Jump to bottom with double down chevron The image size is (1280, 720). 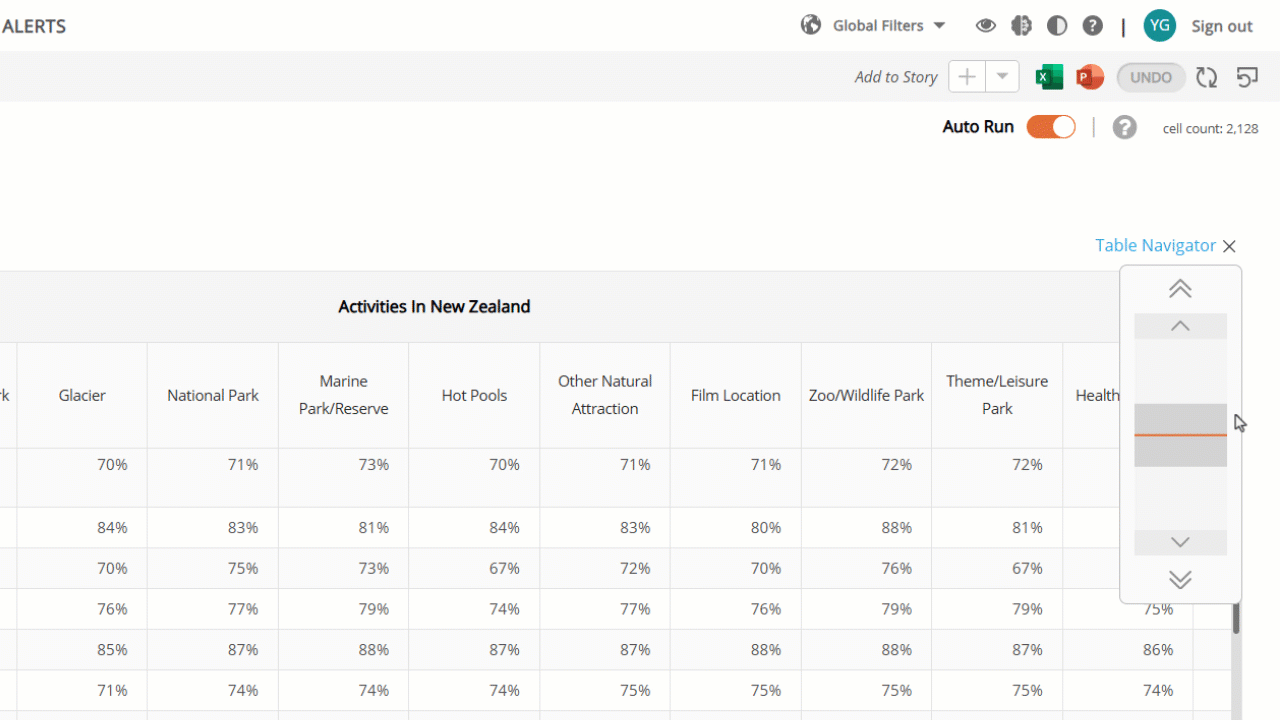1180,580
